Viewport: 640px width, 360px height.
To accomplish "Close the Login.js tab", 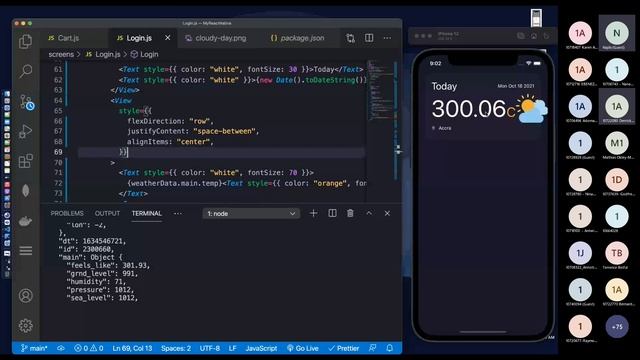I will (168, 38).
